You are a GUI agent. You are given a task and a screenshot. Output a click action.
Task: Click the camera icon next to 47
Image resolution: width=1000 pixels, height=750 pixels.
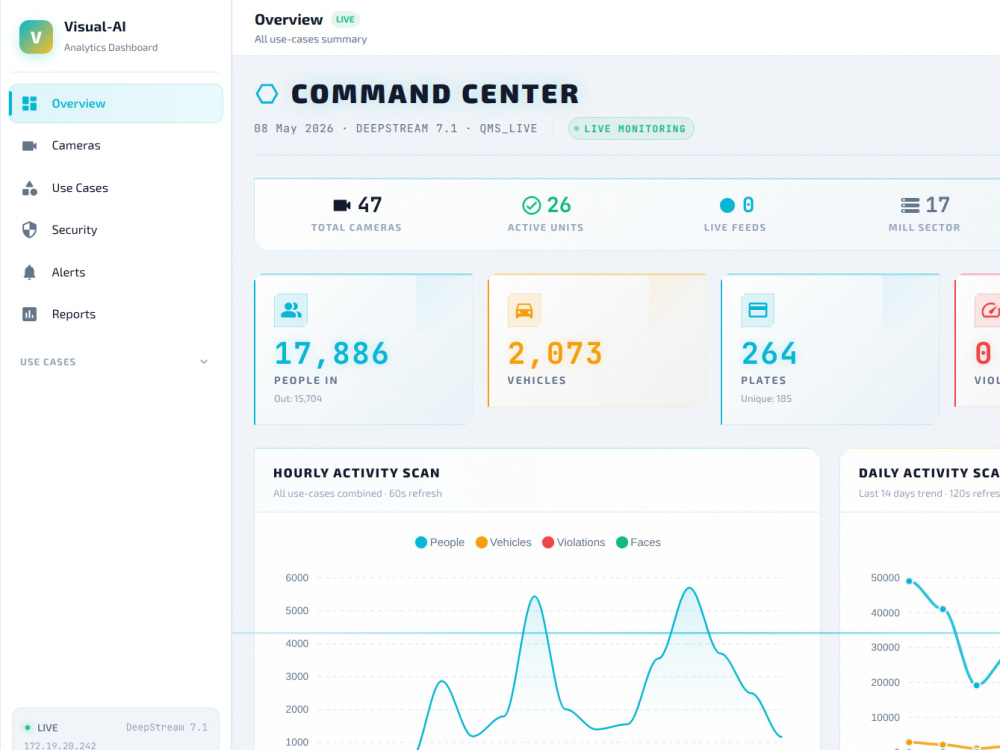[342, 205]
